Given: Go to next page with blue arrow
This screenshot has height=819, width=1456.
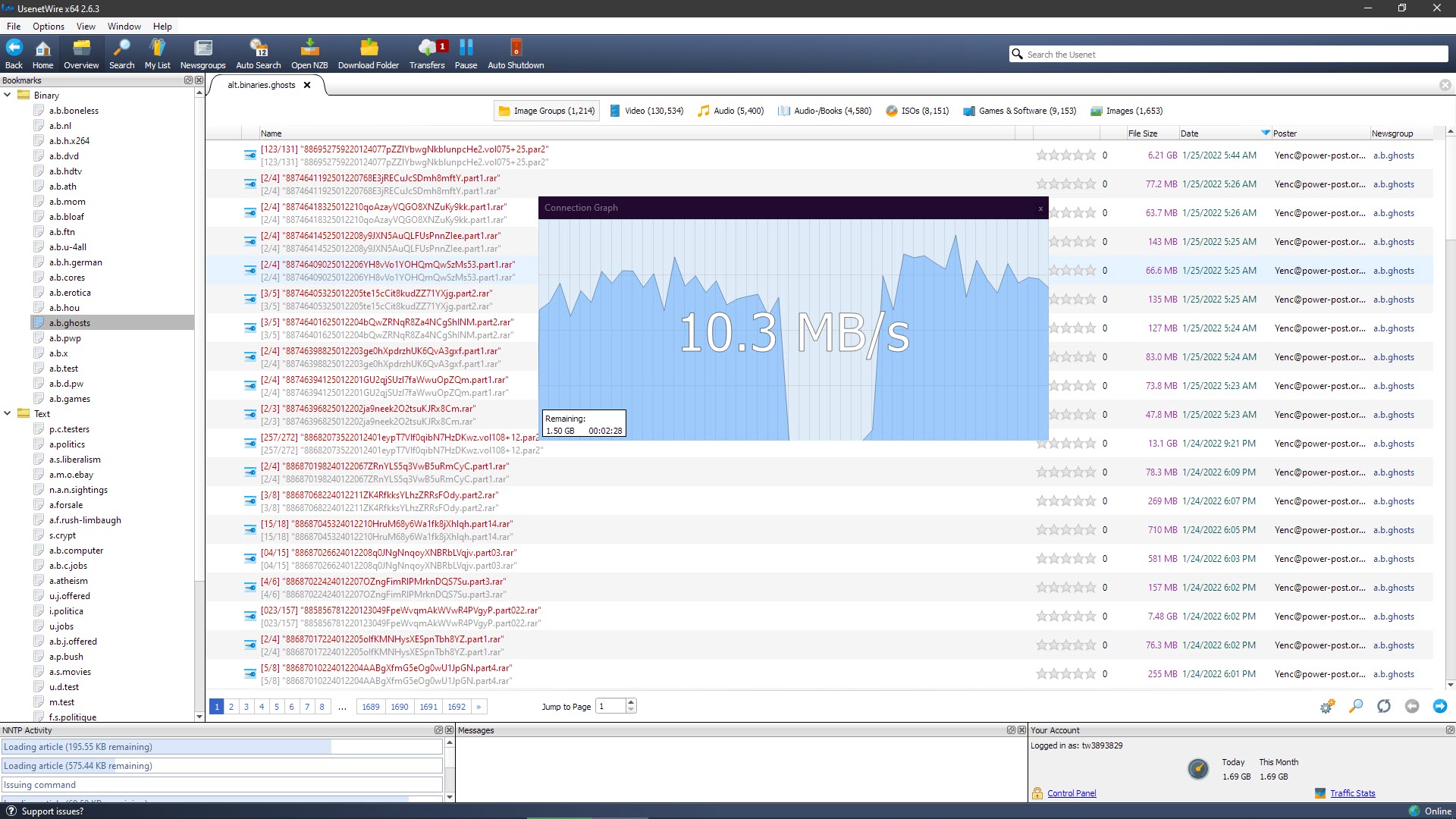Looking at the screenshot, I should [x=1440, y=706].
